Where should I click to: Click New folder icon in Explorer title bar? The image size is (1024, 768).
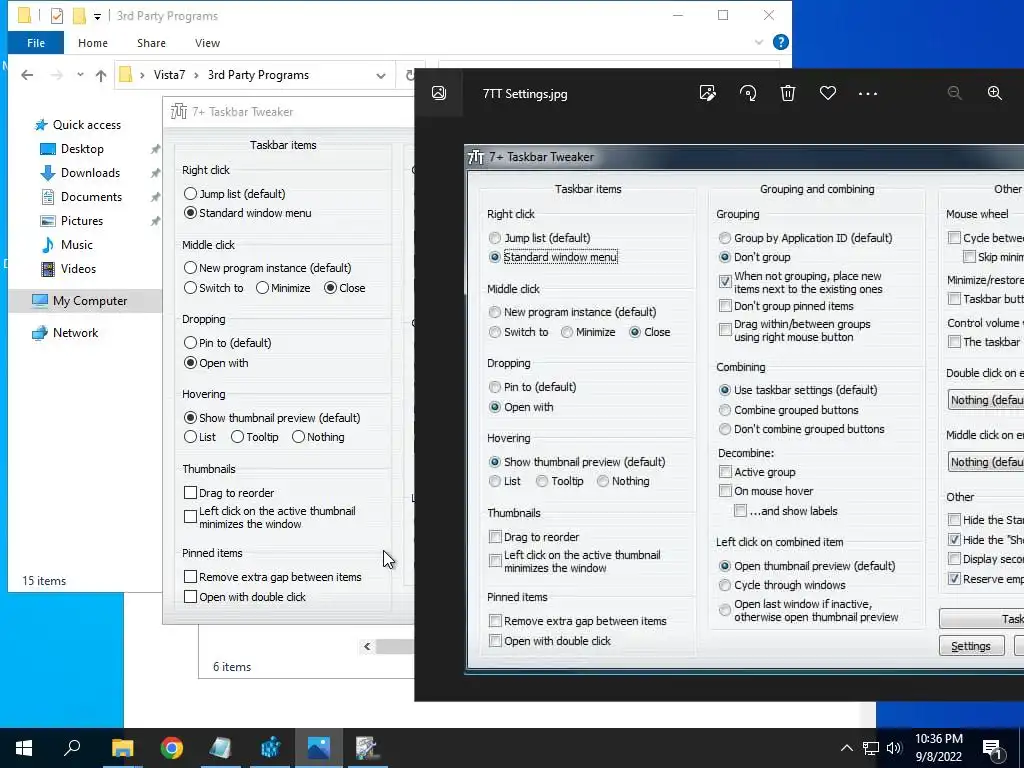[79, 16]
